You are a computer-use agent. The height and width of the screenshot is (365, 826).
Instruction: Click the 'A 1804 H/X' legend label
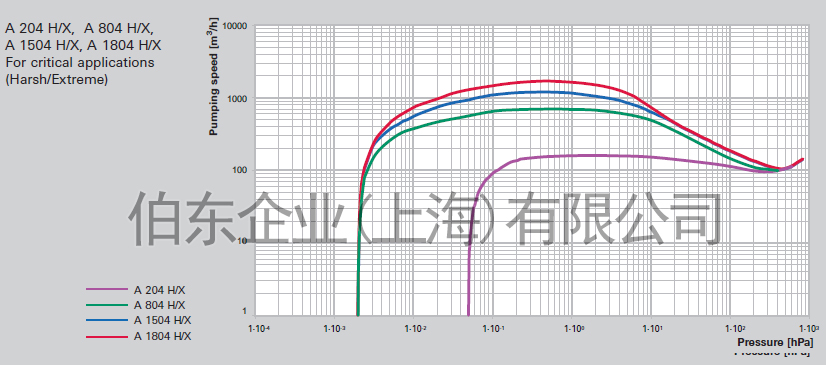point(163,337)
